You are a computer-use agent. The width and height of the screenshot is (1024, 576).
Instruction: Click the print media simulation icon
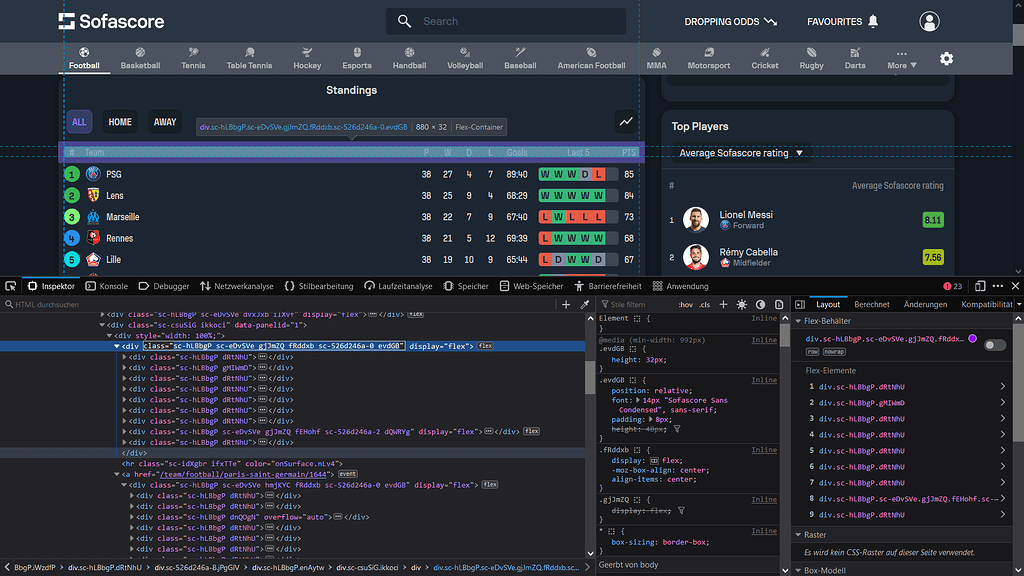(779, 305)
